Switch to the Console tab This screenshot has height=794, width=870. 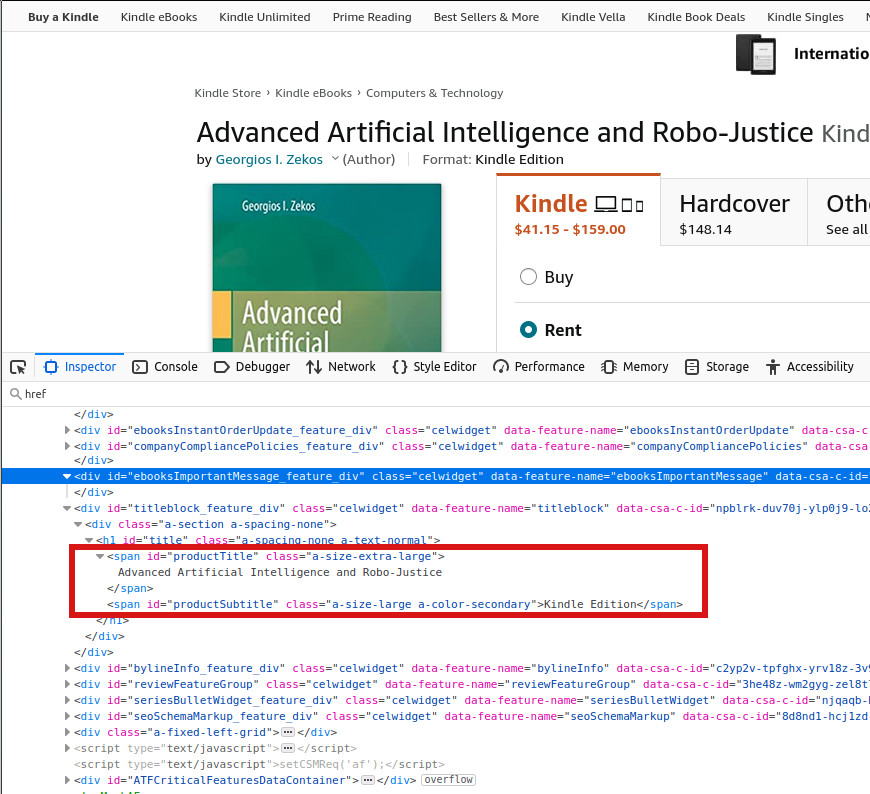click(165, 367)
